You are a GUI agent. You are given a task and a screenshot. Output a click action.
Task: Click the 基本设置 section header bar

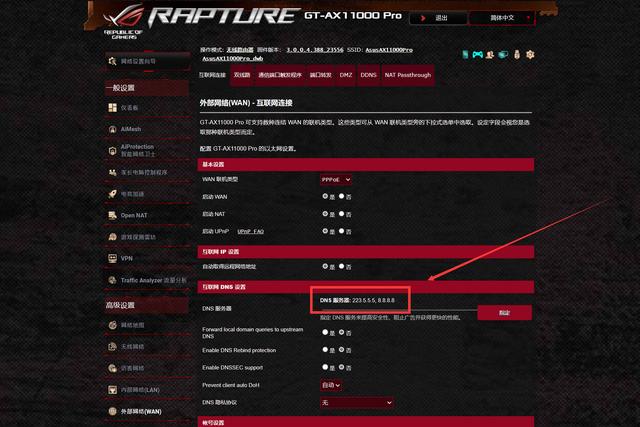pyautogui.click(x=366, y=165)
